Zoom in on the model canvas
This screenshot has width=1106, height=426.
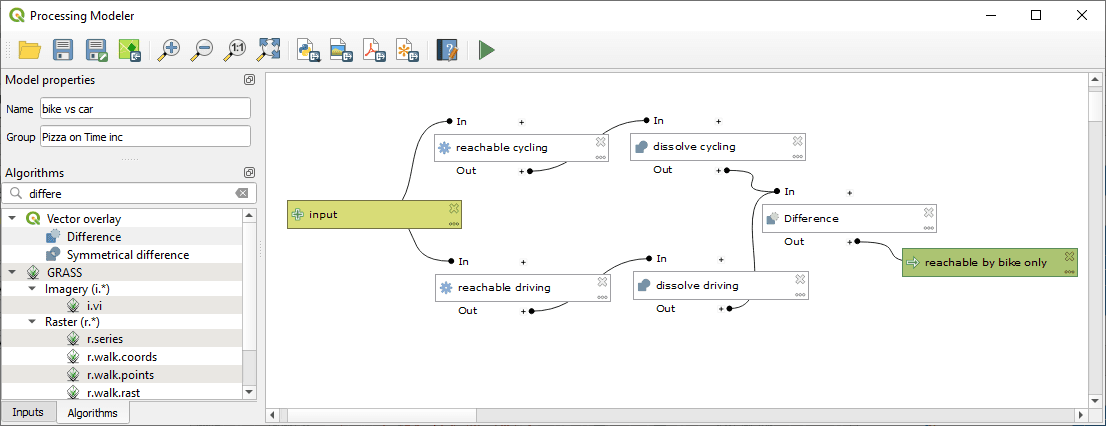point(170,49)
